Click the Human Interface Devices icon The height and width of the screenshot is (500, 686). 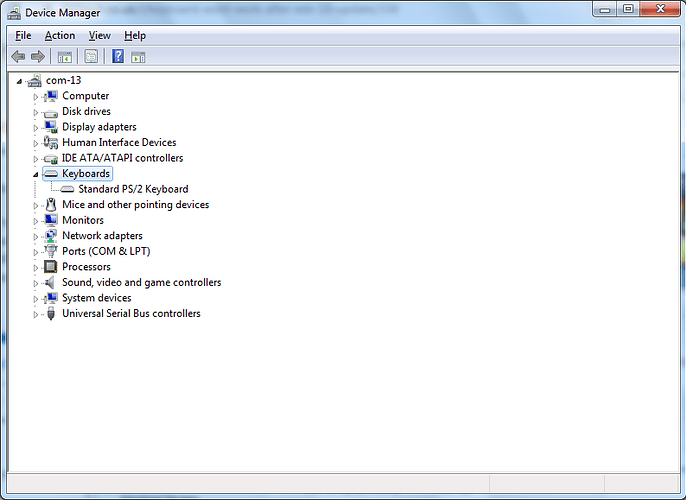point(51,143)
